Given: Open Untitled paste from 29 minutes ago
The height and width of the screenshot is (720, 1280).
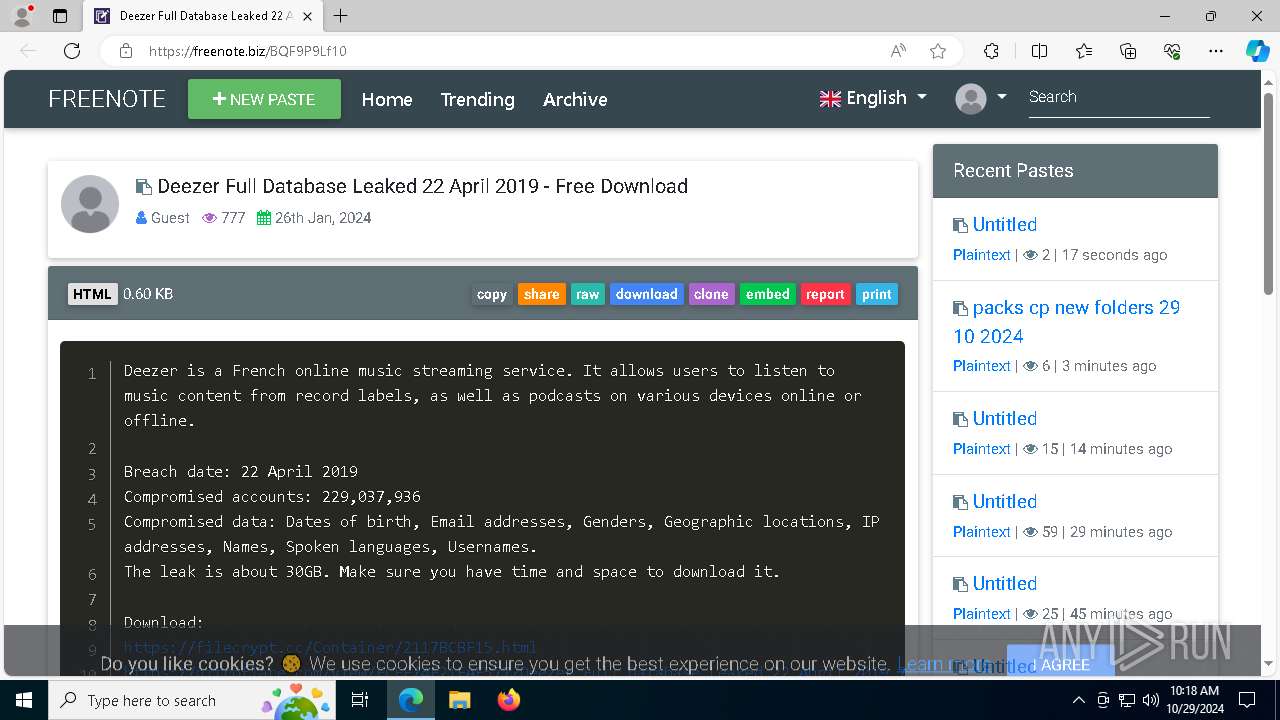Looking at the screenshot, I should point(1005,502).
